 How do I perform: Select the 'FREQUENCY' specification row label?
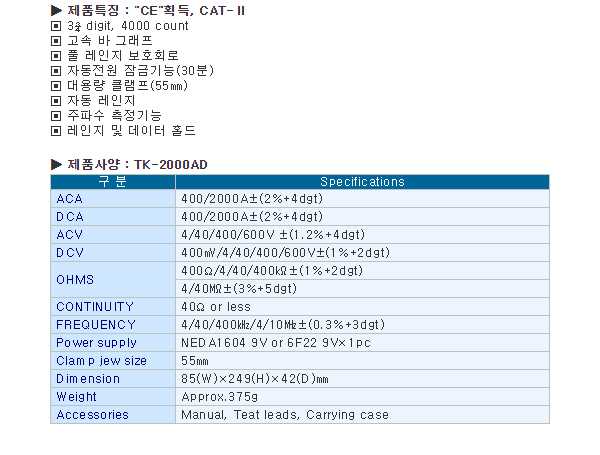95,325
